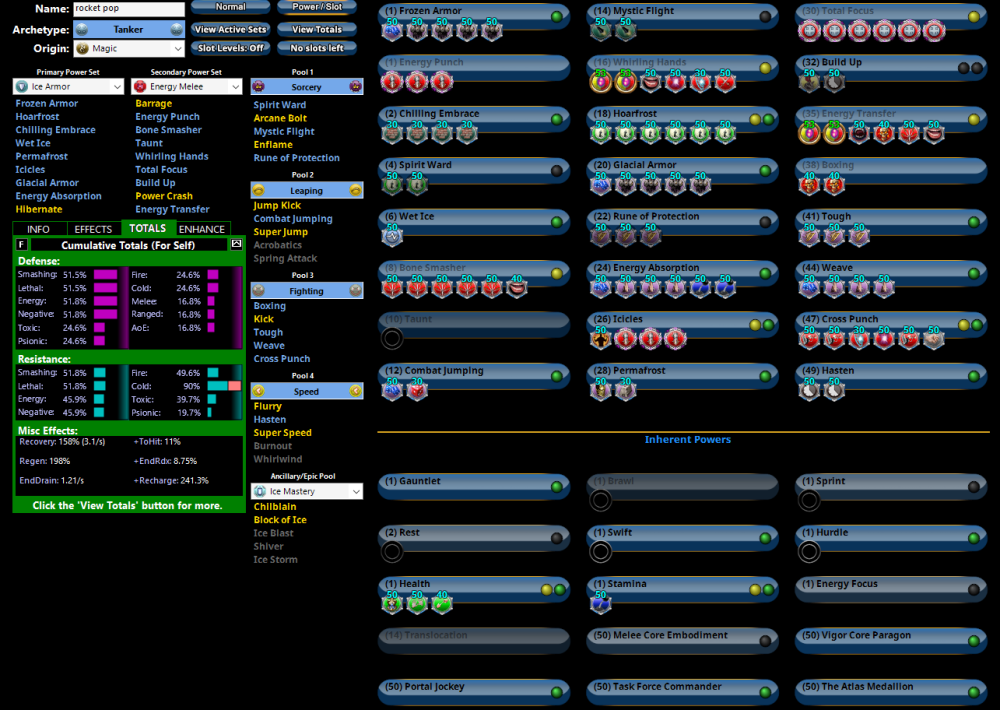Click the F icon beside Cumulative Totals
This screenshot has width=1000, height=710.
pos(22,244)
